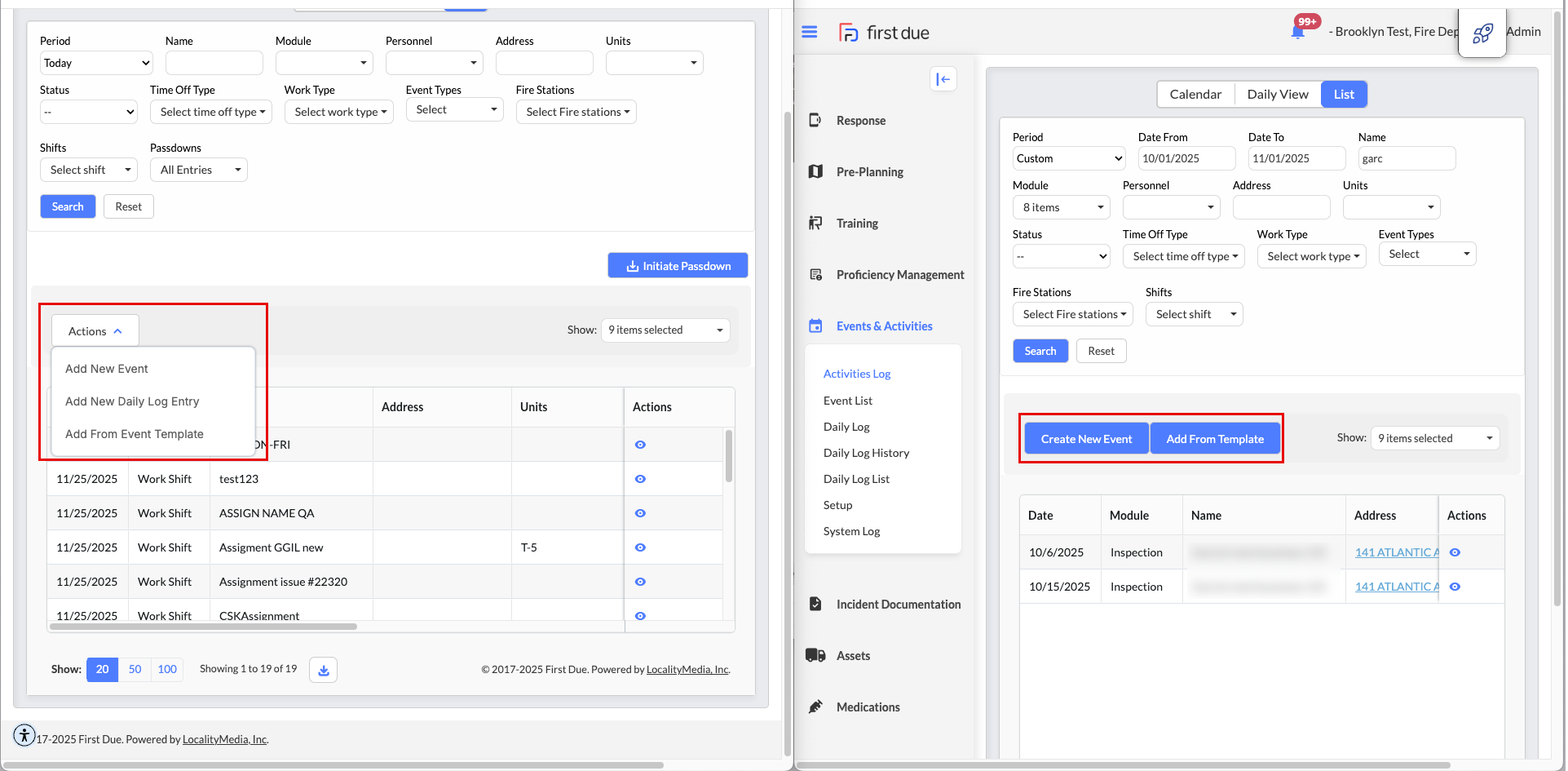
Task: Click the Date From input field
Action: [x=1186, y=158]
